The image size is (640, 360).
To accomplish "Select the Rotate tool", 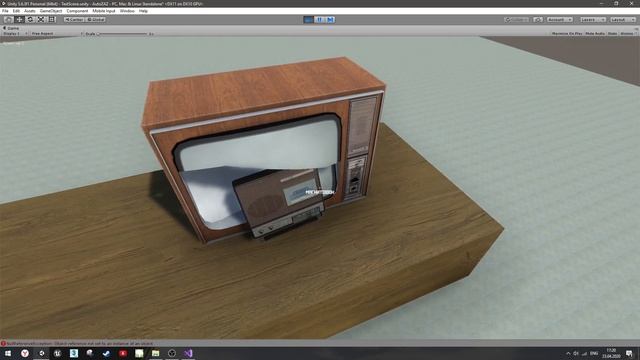I will 30,20.
